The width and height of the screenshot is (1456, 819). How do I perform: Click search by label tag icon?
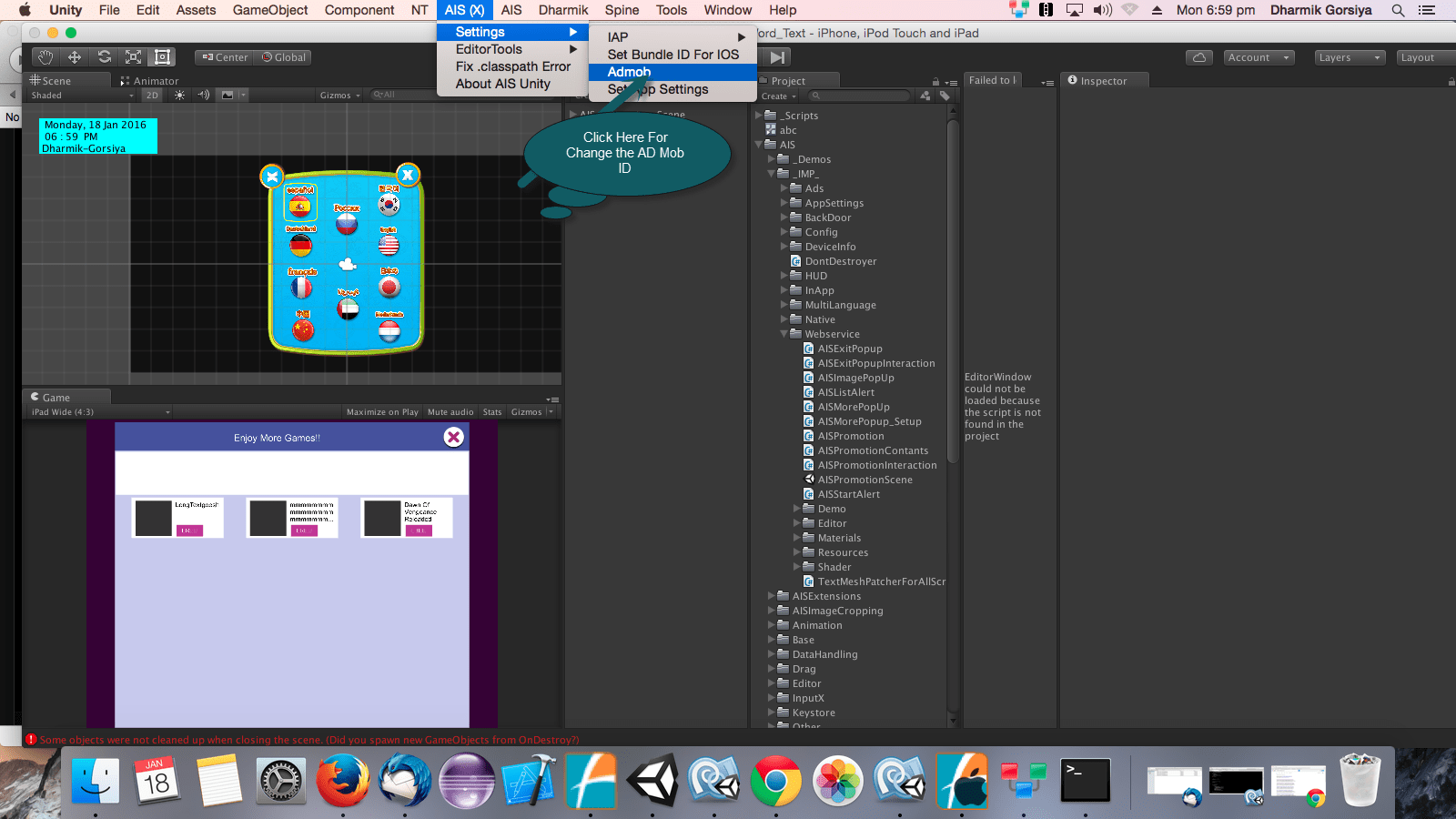[x=945, y=96]
